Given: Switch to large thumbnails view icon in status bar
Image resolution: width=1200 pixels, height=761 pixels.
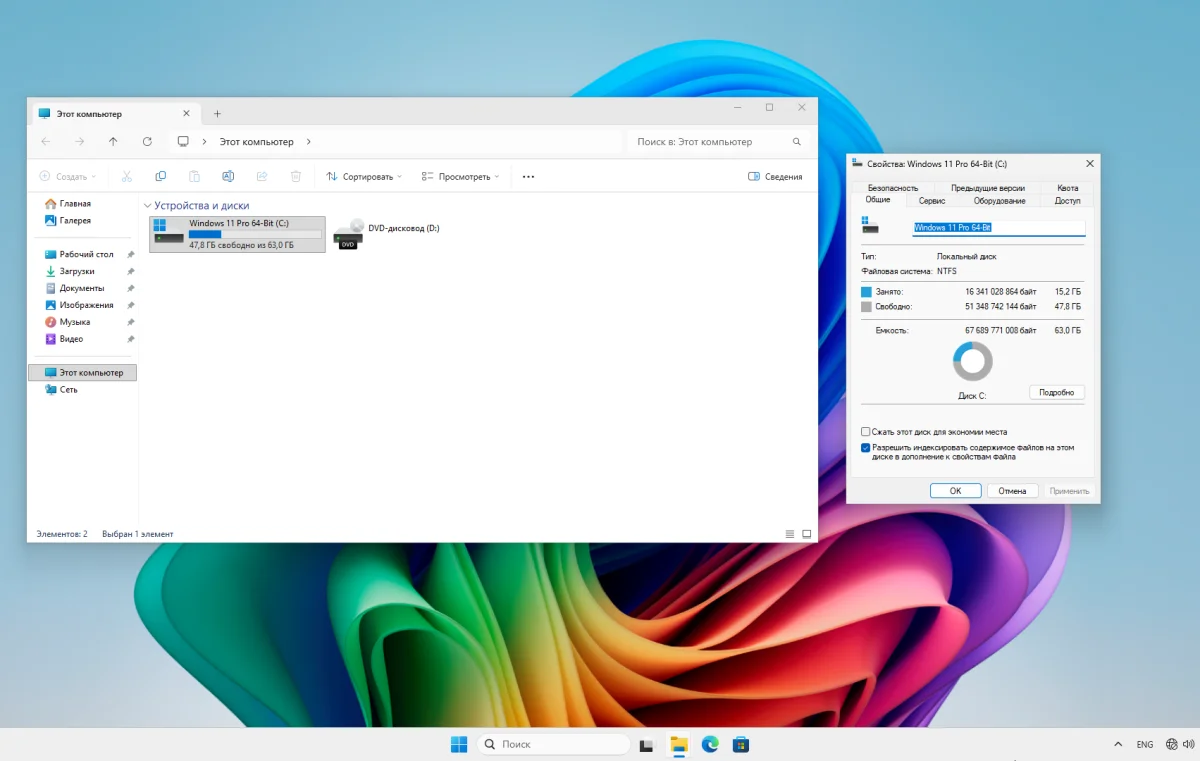Looking at the screenshot, I should [807, 534].
